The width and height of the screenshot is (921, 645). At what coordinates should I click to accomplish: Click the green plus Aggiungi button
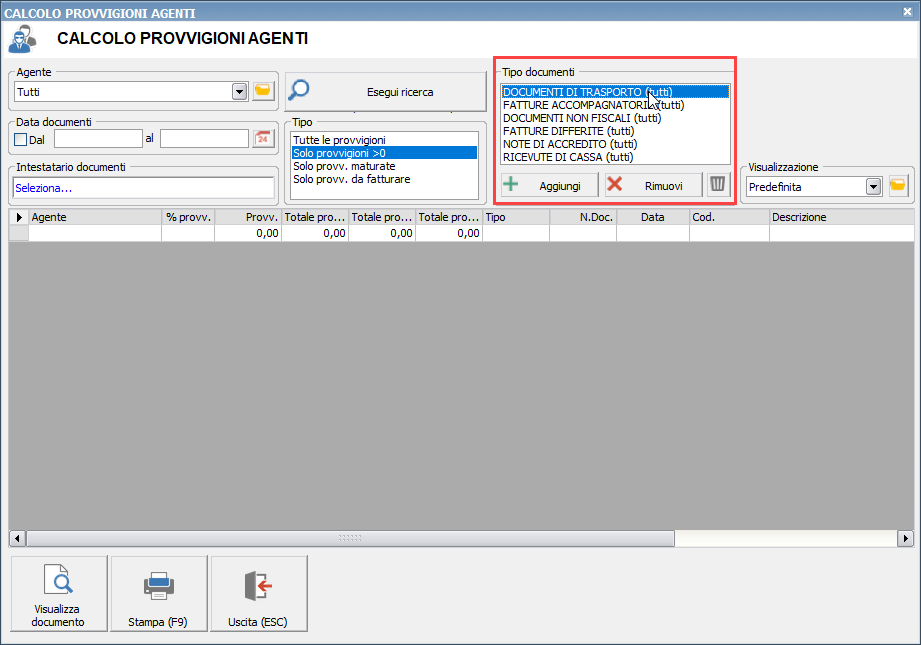tap(549, 185)
